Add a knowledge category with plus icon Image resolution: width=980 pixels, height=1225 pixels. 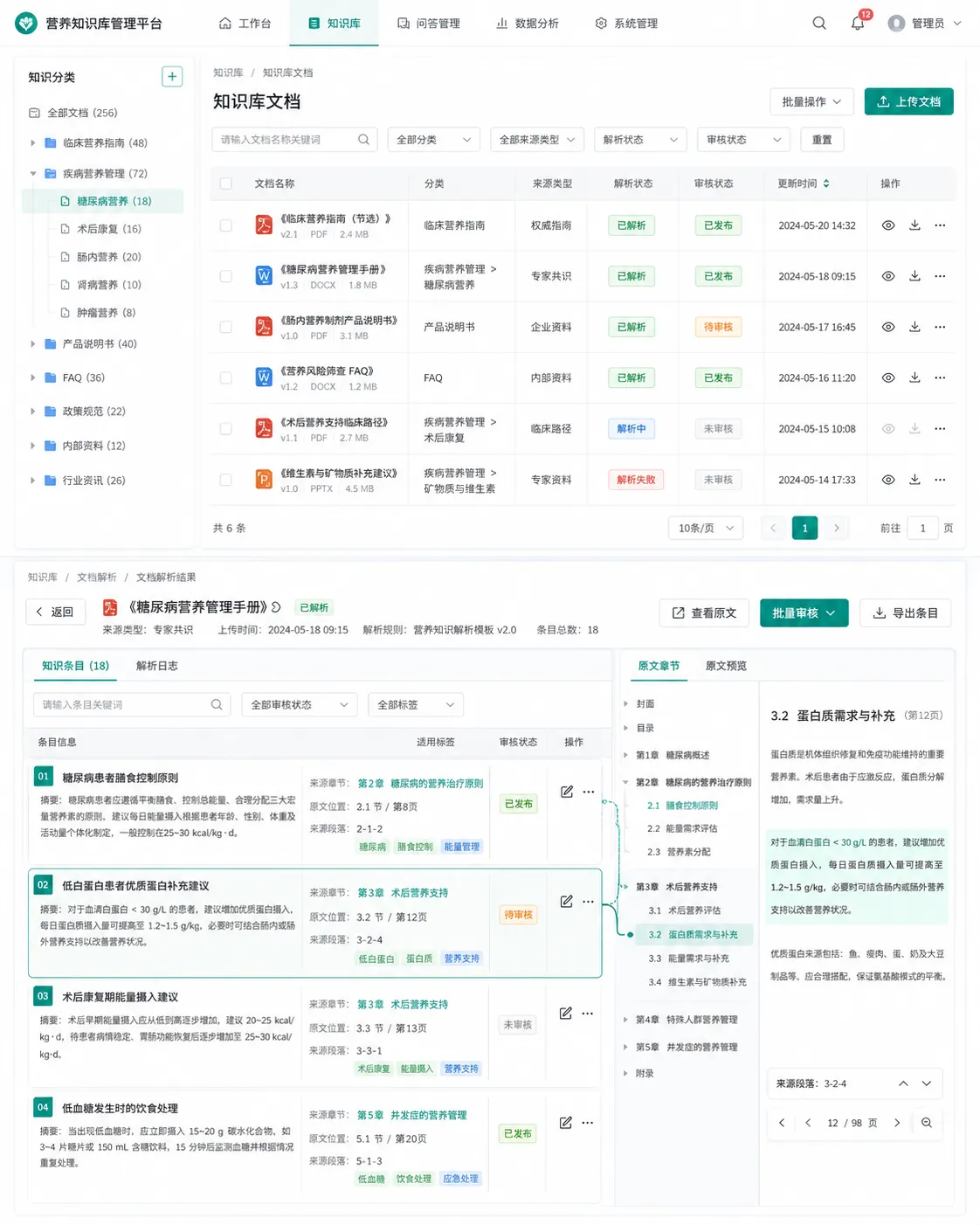click(172, 77)
